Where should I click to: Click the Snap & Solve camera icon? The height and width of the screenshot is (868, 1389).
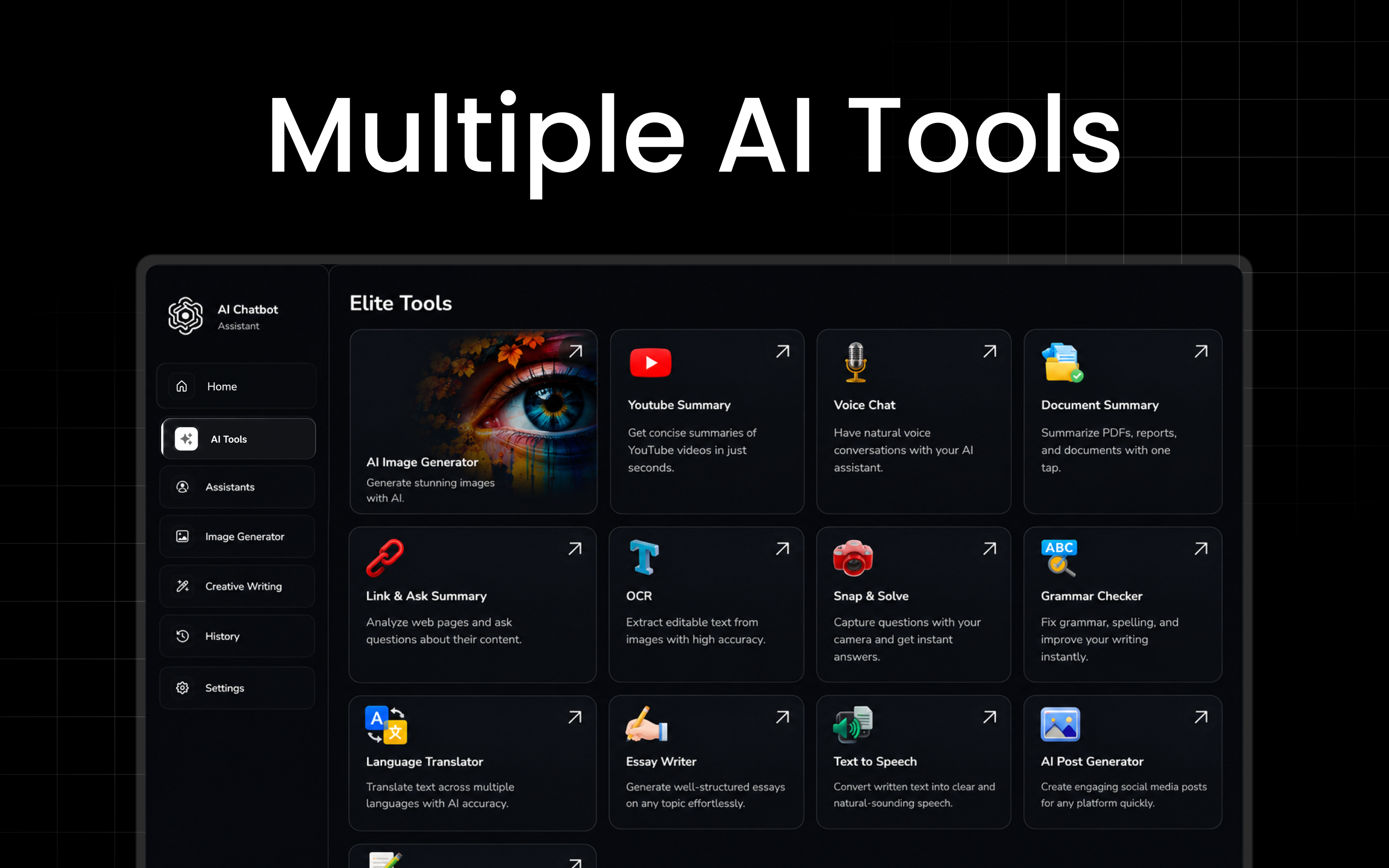(853, 557)
